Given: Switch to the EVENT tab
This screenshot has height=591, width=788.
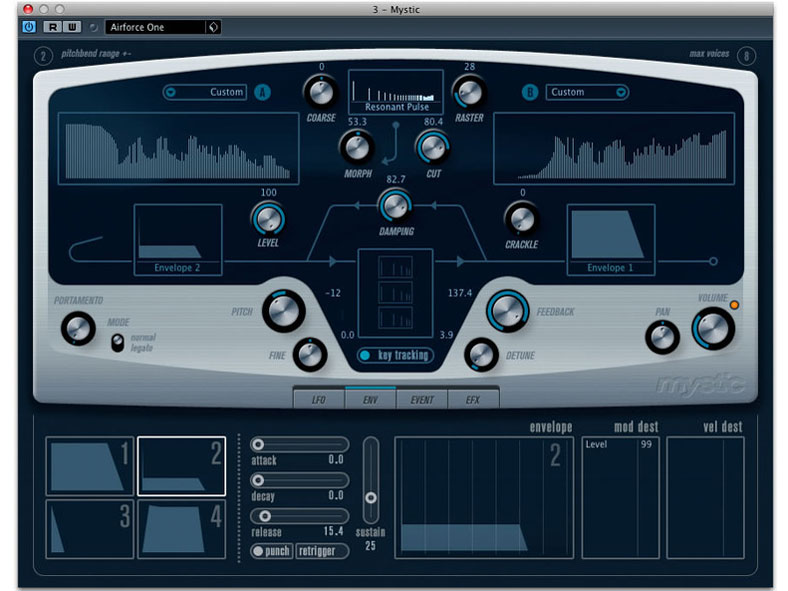Looking at the screenshot, I should (x=422, y=400).
